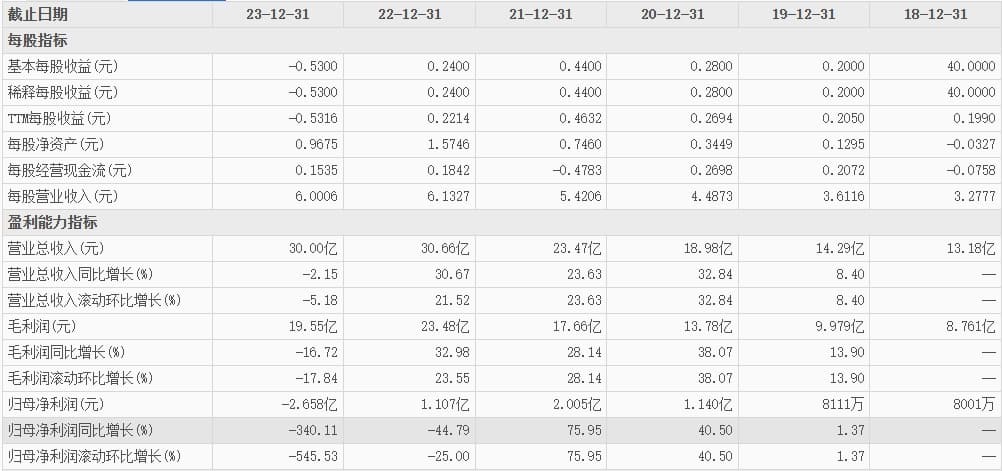Viewport: 1002px width, 471px height.
Task: Select the 盈利能力指标 section heading
Action: [52, 222]
